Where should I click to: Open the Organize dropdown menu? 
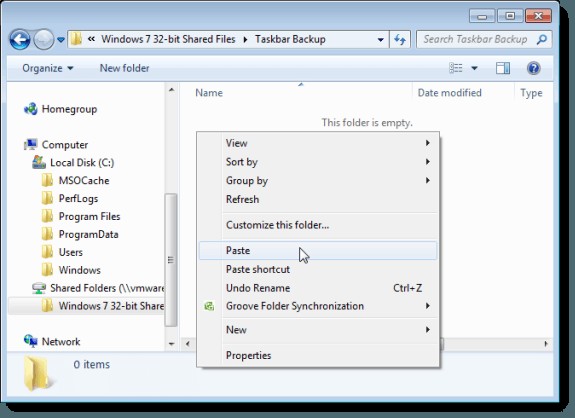point(48,68)
